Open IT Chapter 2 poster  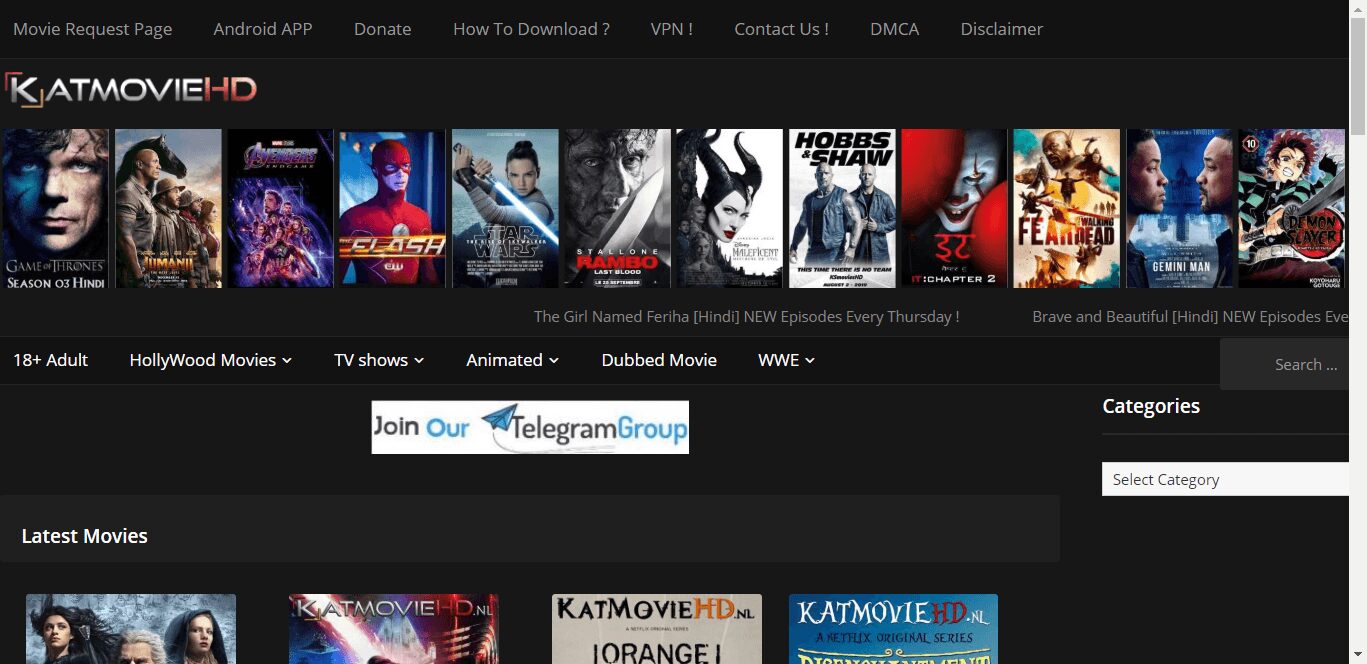pos(954,209)
